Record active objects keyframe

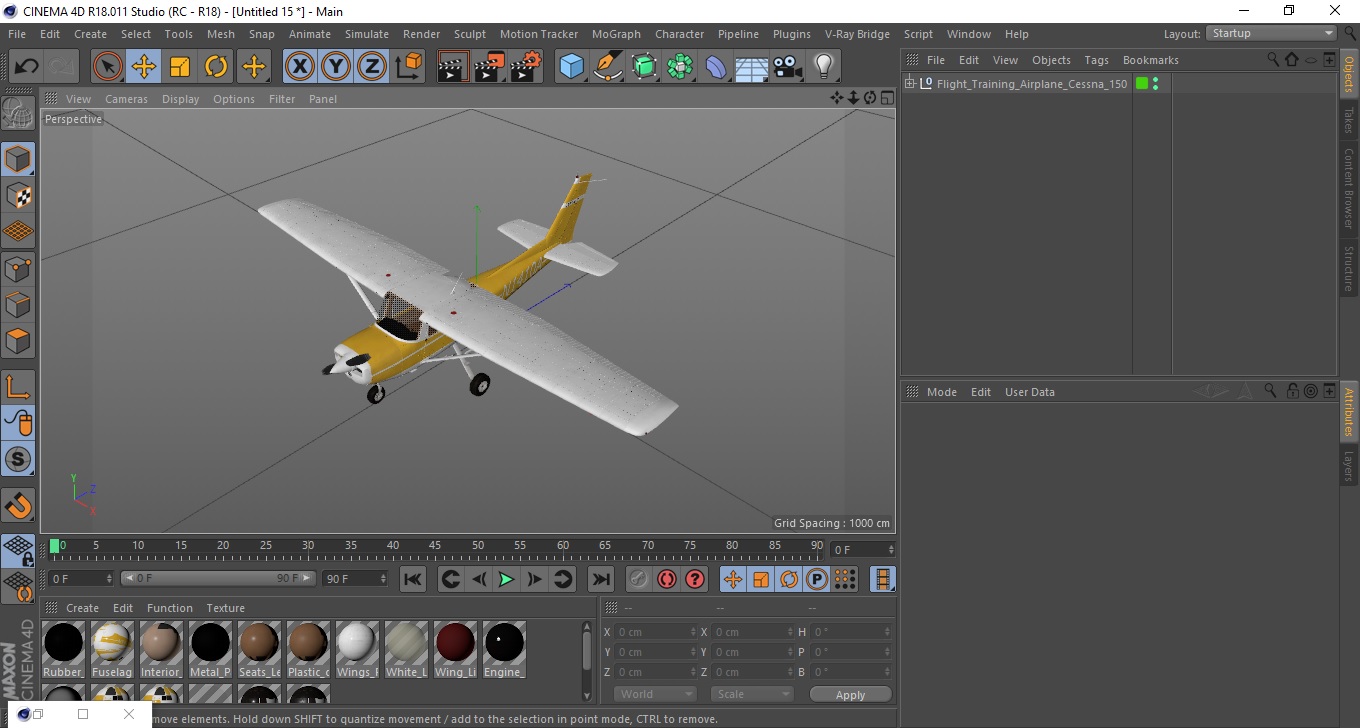click(638, 579)
